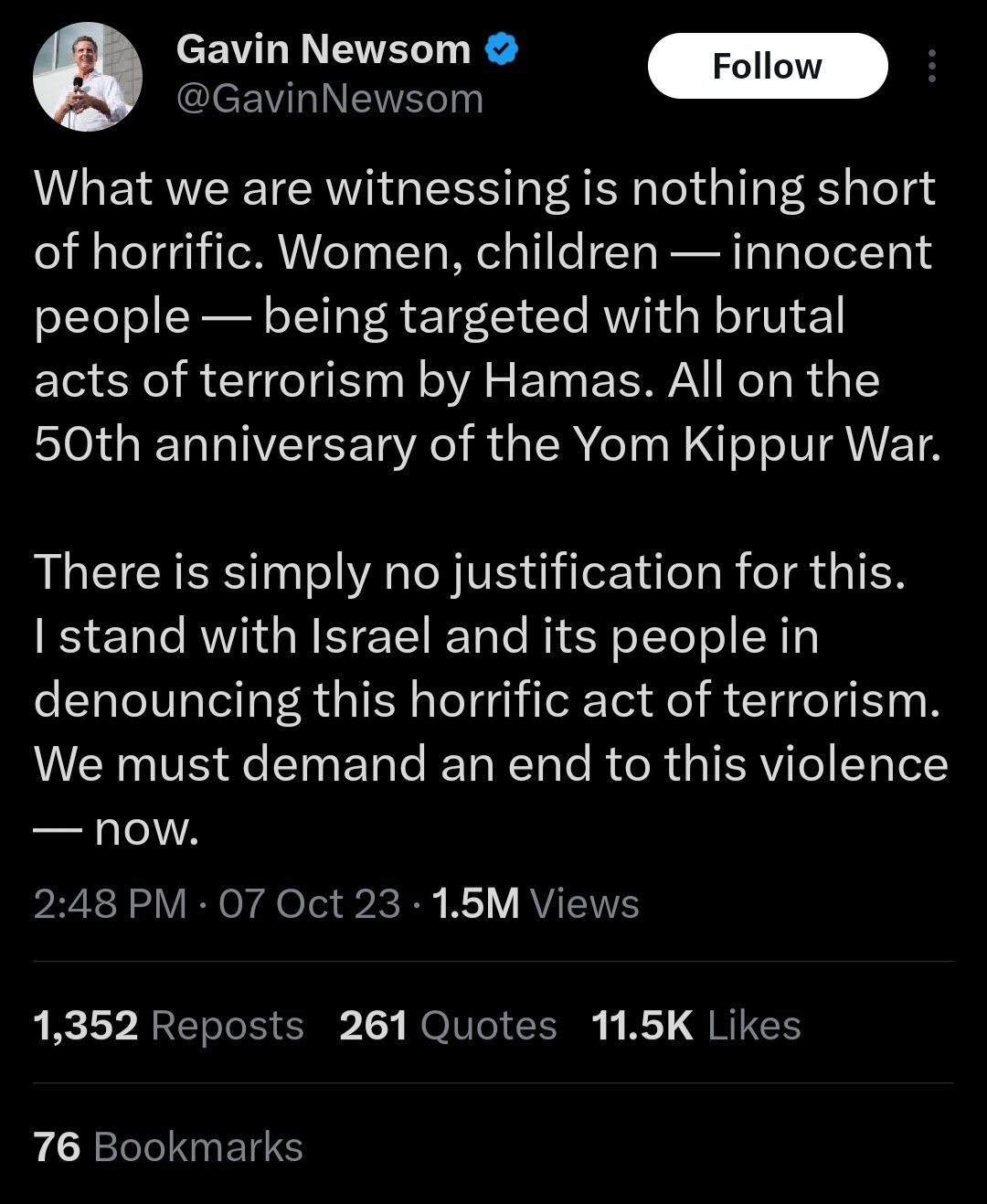Viewport: 987px width, 1204px height.
Task: Show the 11.5K Likes list
Action: pos(696,1026)
